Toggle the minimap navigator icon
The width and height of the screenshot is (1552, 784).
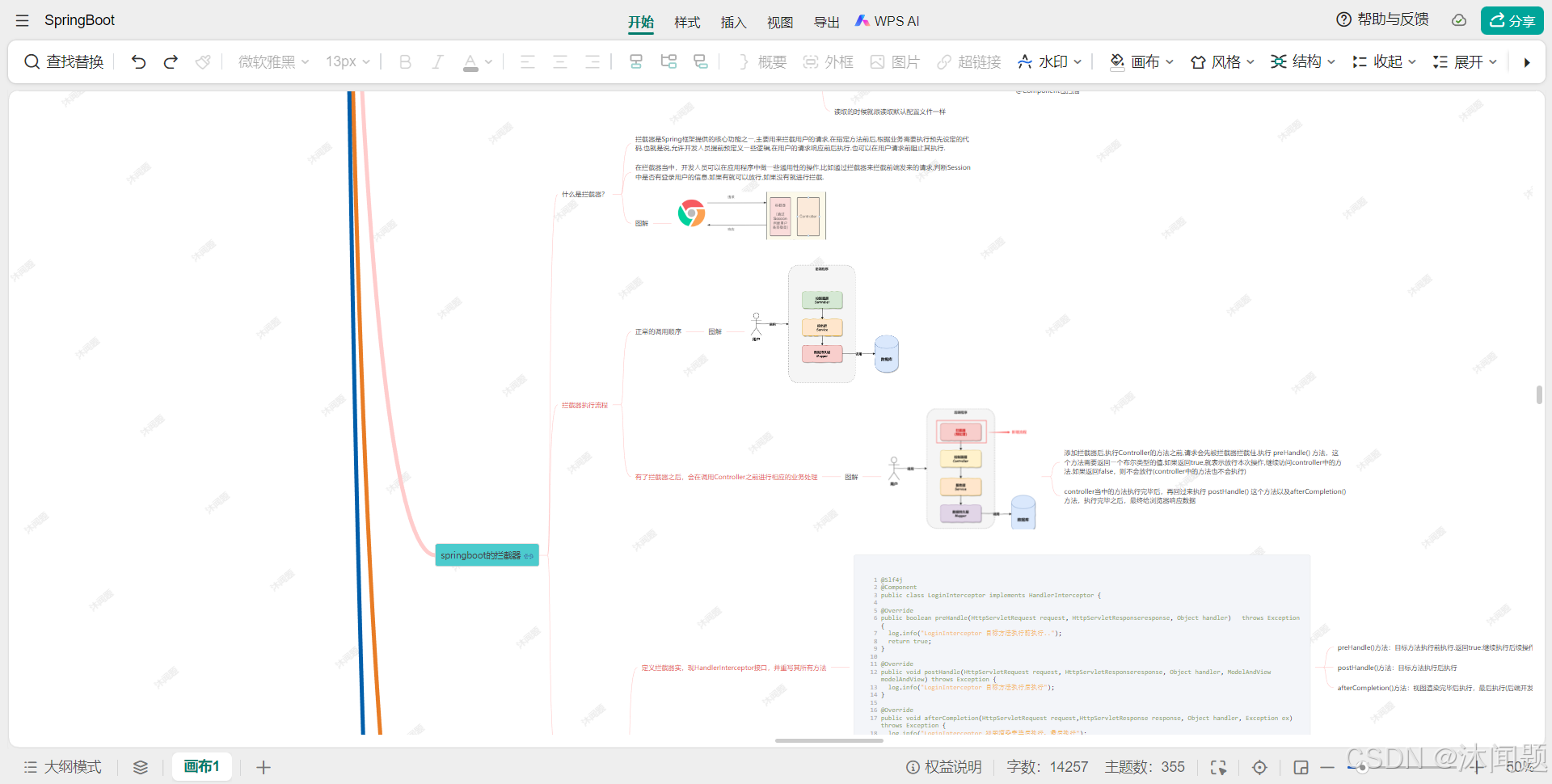tap(1301, 767)
